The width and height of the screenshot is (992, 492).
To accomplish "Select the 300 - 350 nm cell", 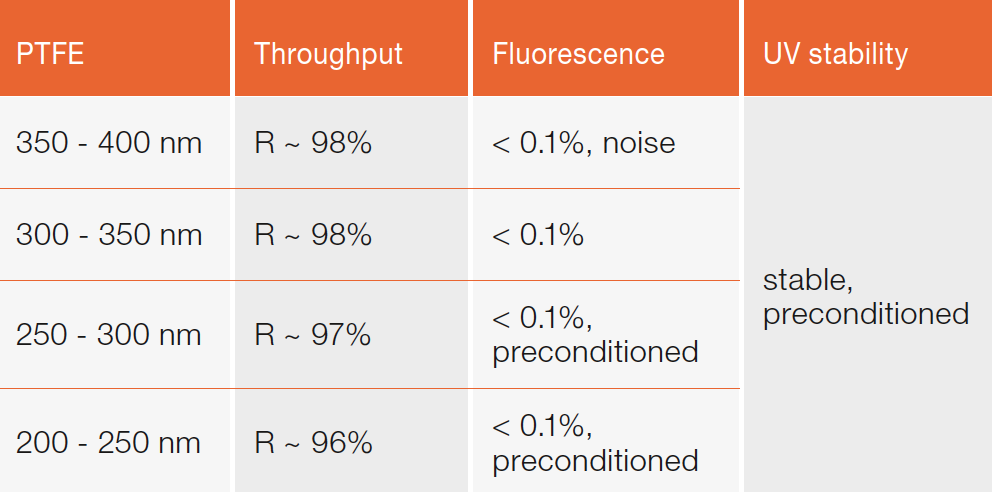I will click(109, 235).
